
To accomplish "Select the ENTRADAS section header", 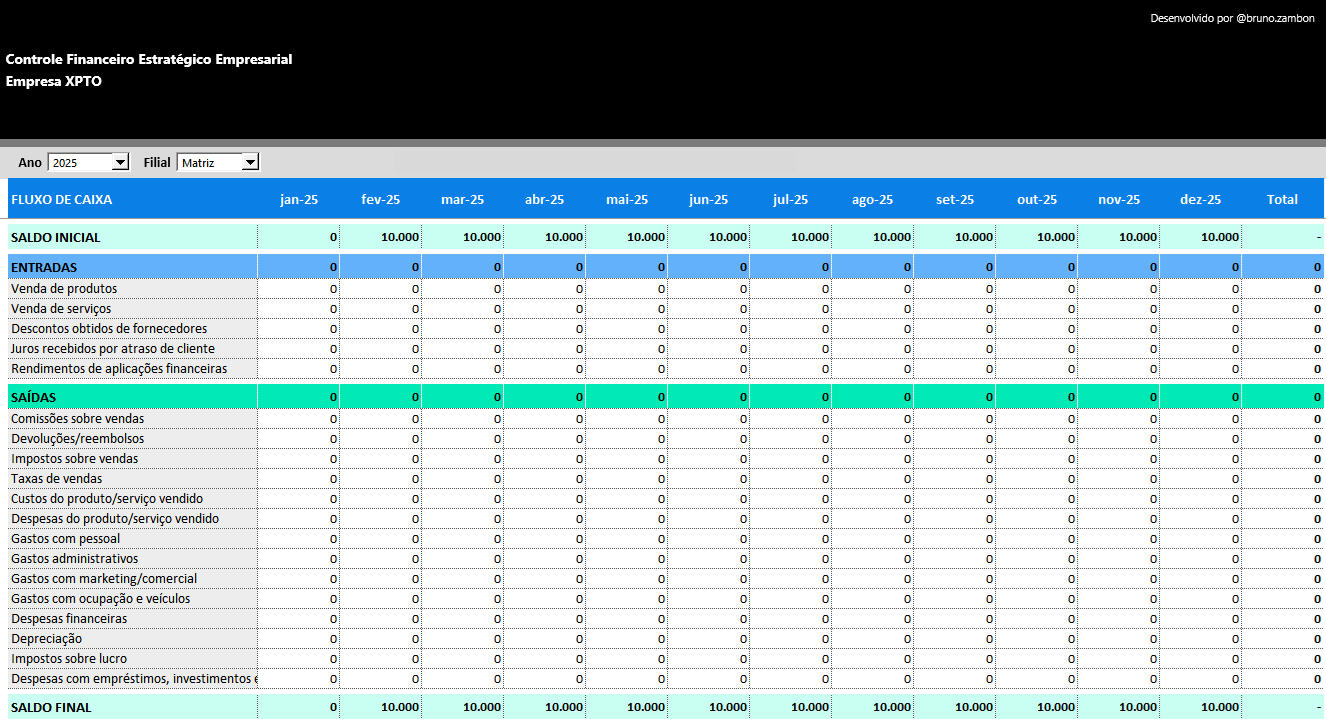I will pos(44,267).
